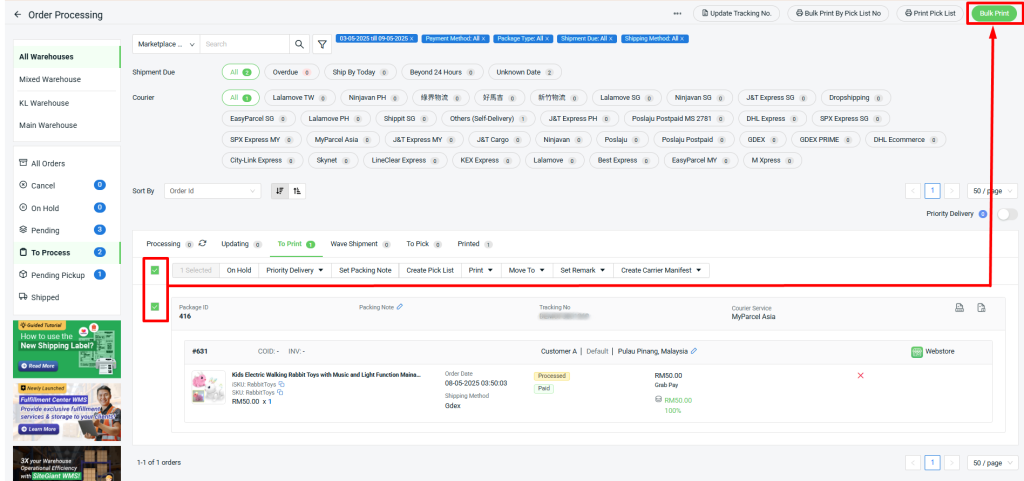Click the green Webstore channel icon
1024x481 pixels.
coord(917,352)
